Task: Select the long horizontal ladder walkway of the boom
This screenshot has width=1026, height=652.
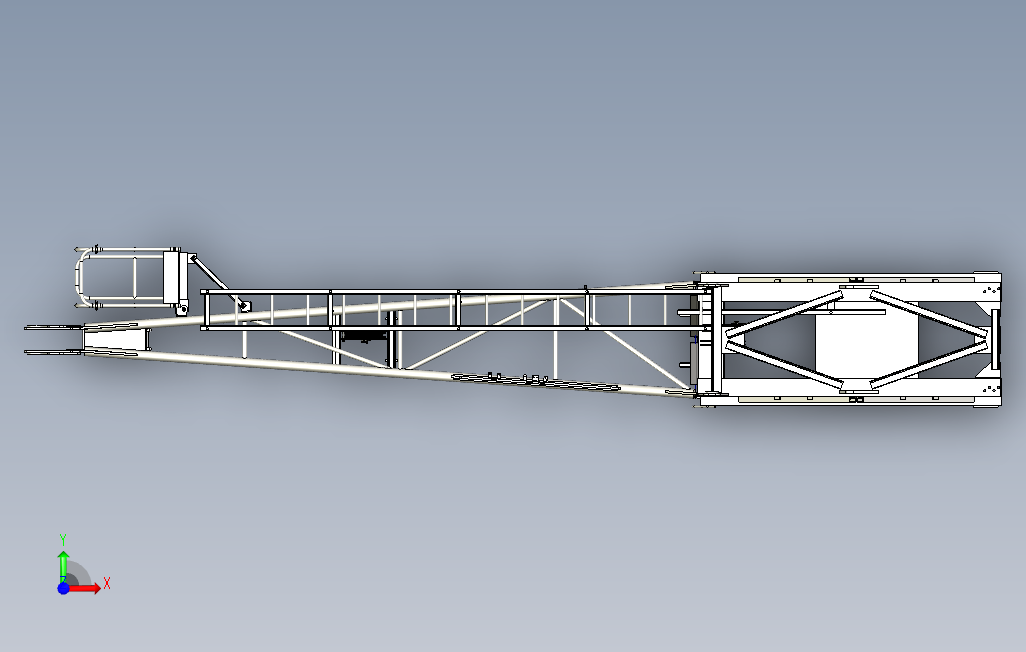Action: pos(456,310)
